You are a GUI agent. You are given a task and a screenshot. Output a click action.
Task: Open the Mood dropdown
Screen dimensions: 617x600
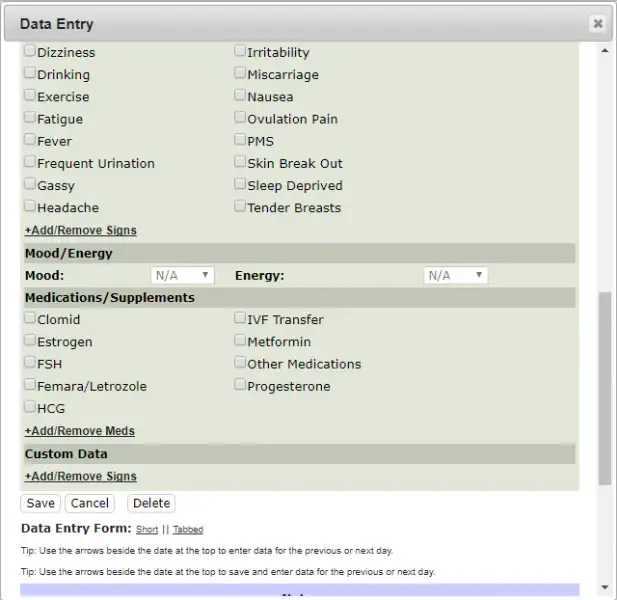coord(182,275)
